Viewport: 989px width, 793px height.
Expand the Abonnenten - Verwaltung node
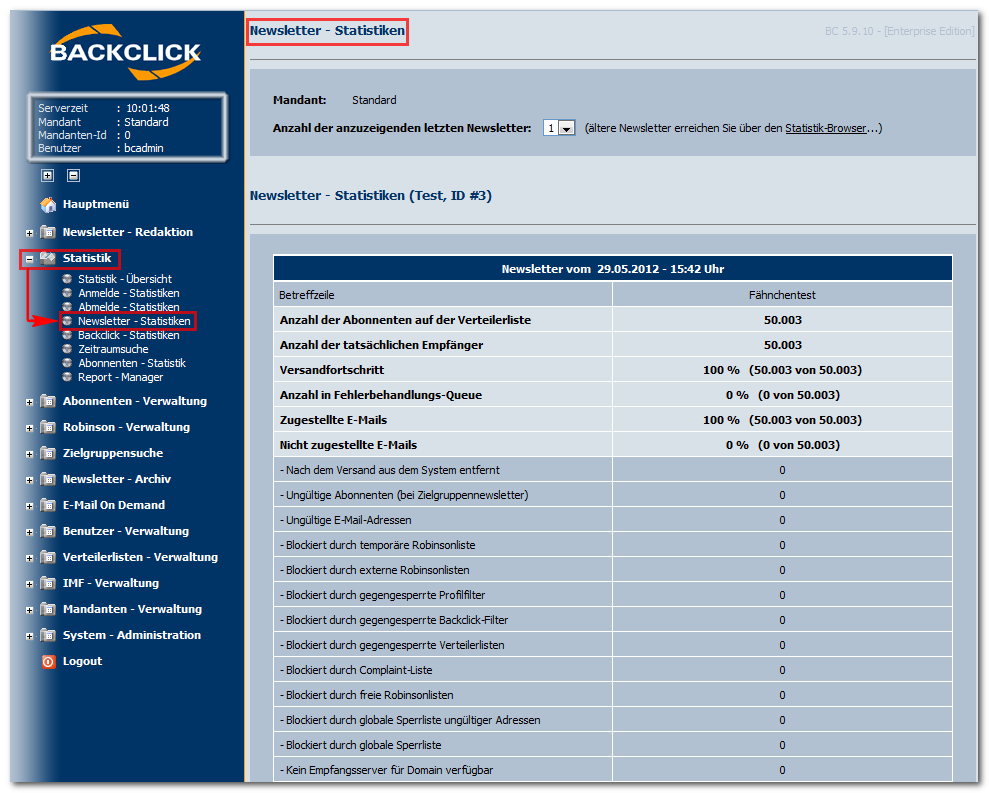(29, 402)
